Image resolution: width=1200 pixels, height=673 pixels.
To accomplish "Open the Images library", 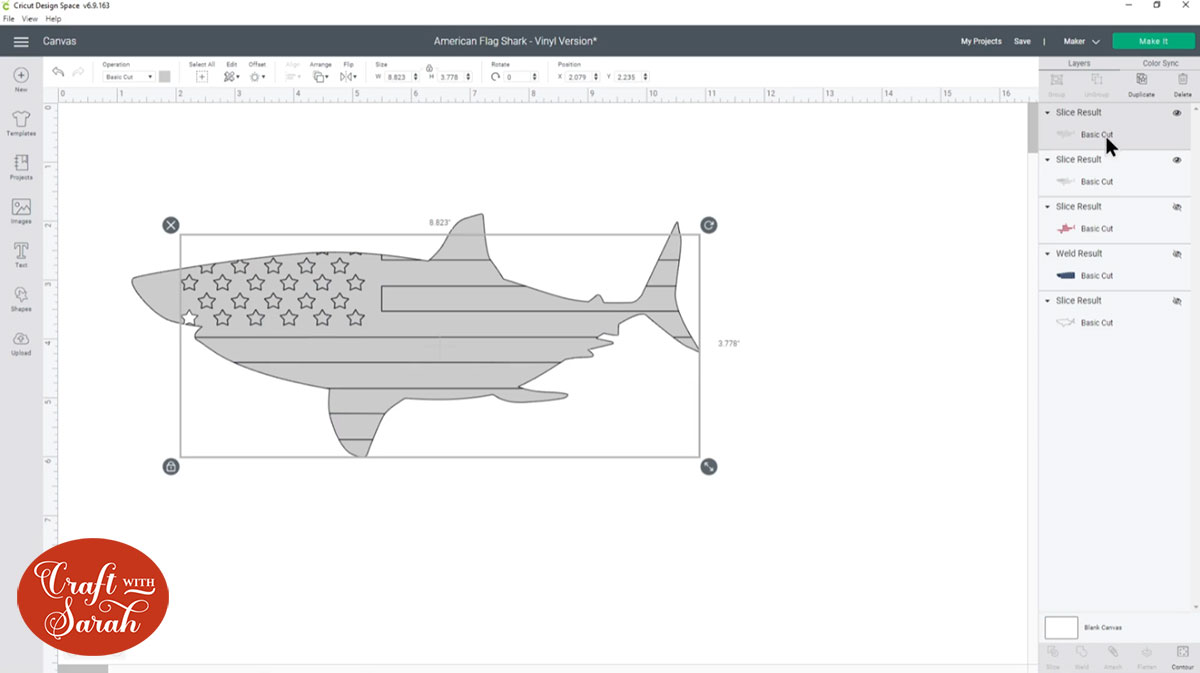I will click(21, 210).
